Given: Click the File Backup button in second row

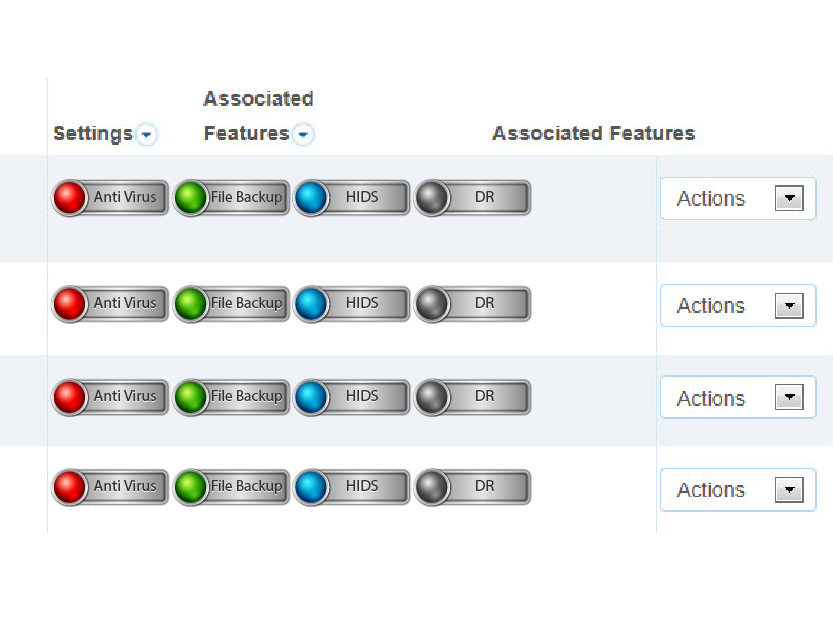Looking at the screenshot, I should coord(231,304).
